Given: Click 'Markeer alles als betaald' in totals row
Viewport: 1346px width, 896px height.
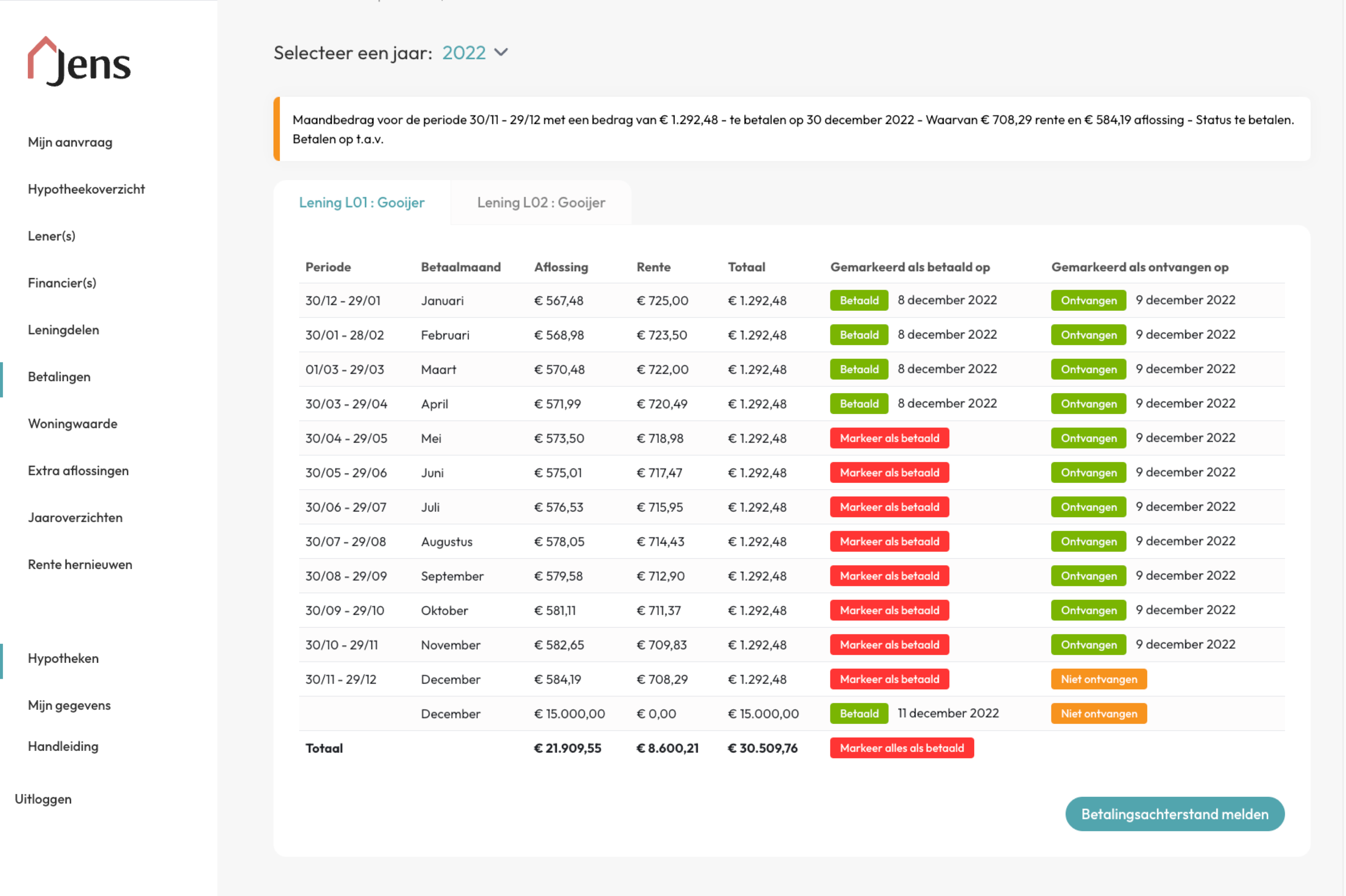Looking at the screenshot, I should (x=901, y=747).
